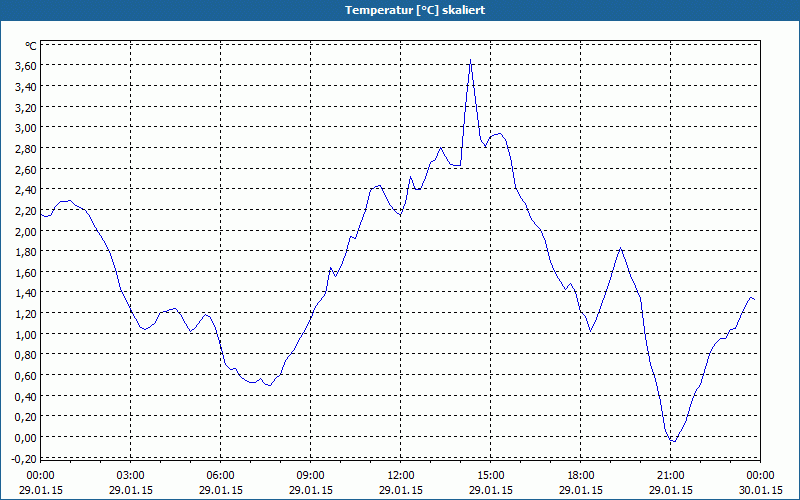Select the 09:00 time label
Viewport: 800px width, 500px height.
click(x=311, y=476)
